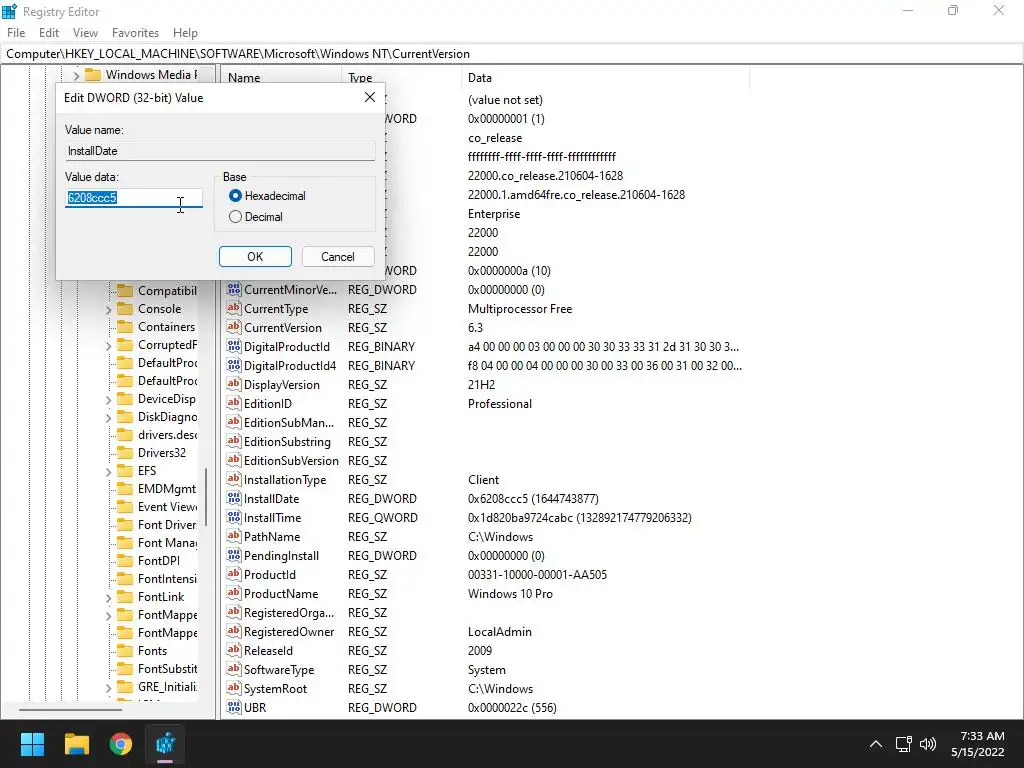Open the View menu

85,33
